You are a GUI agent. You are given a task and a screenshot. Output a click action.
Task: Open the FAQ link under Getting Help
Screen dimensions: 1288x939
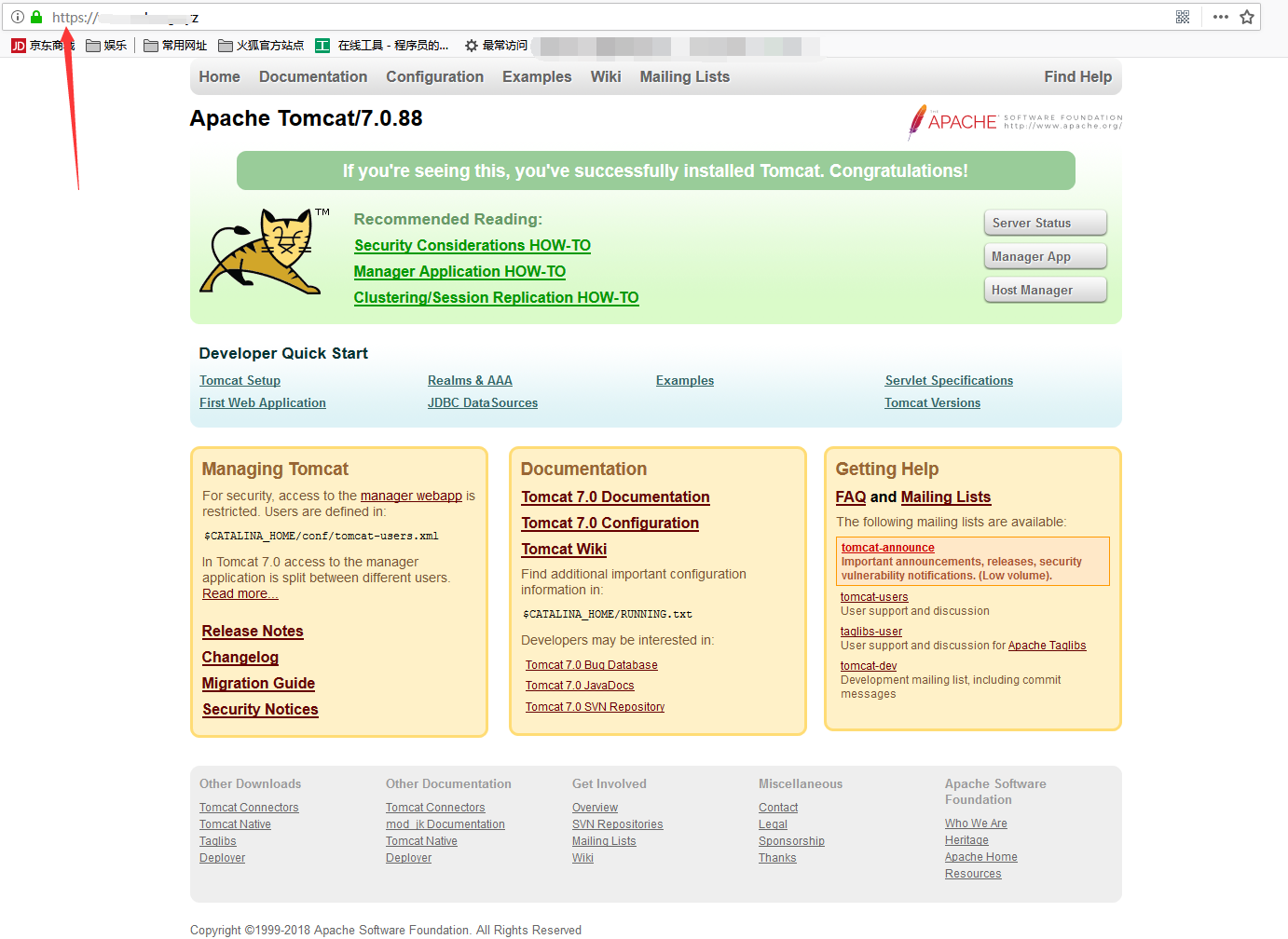pos(851,497)
